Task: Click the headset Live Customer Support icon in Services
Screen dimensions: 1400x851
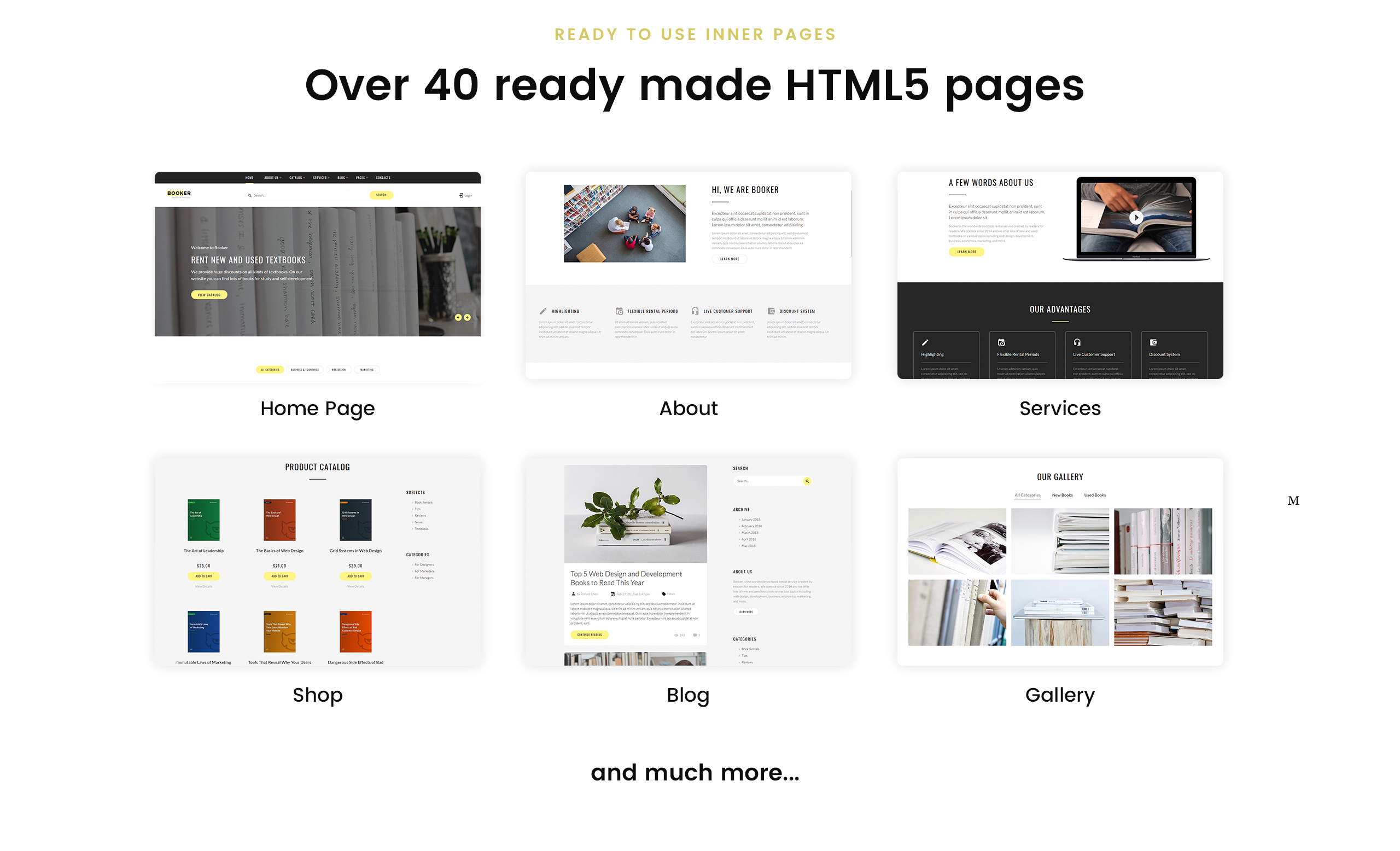Action: point(1077,342)
